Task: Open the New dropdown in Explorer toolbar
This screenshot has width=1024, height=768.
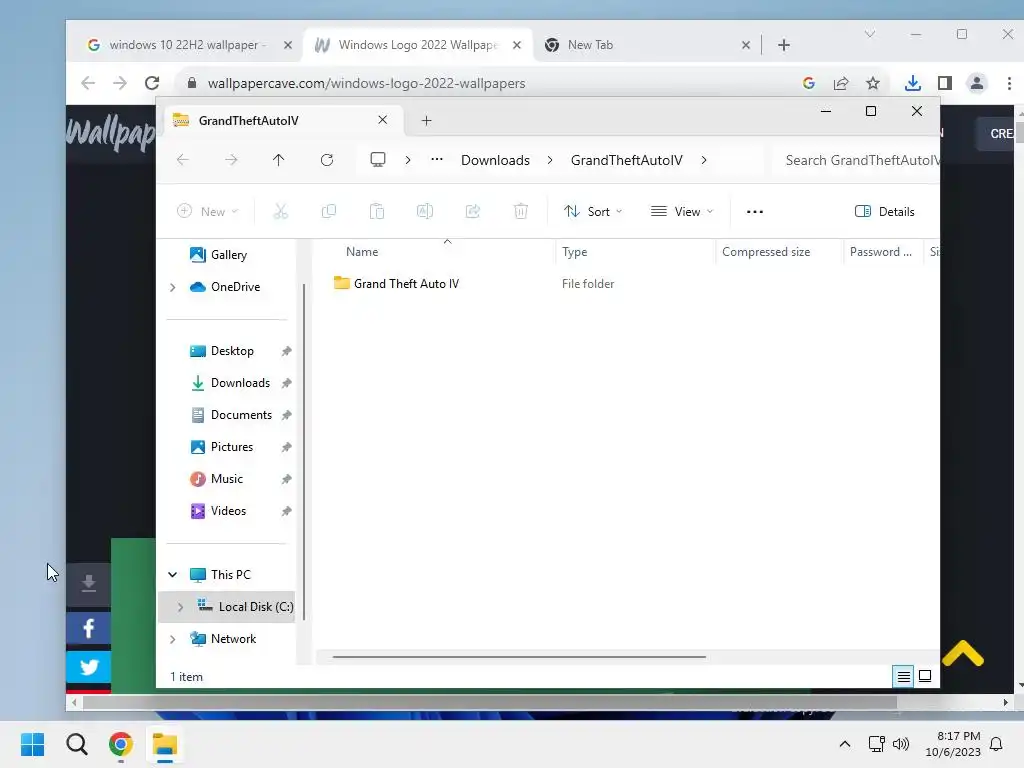Action: pos(208,211)
